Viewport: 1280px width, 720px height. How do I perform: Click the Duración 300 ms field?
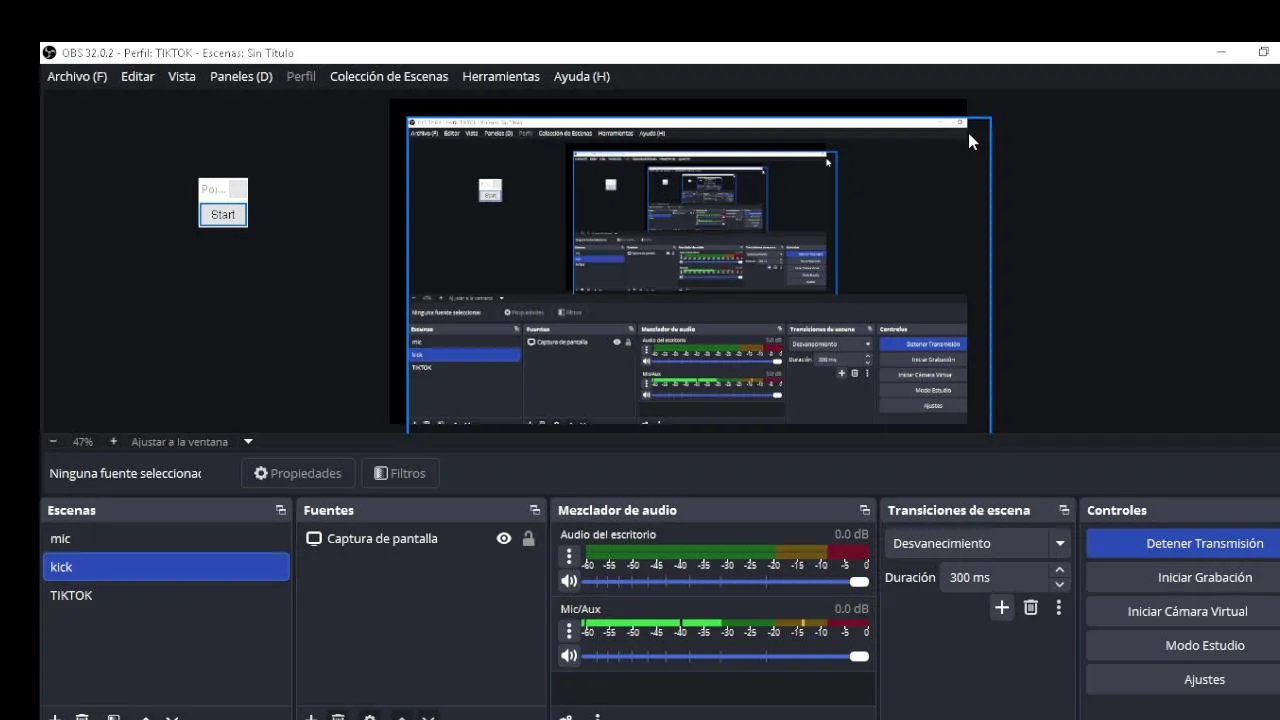994,577
